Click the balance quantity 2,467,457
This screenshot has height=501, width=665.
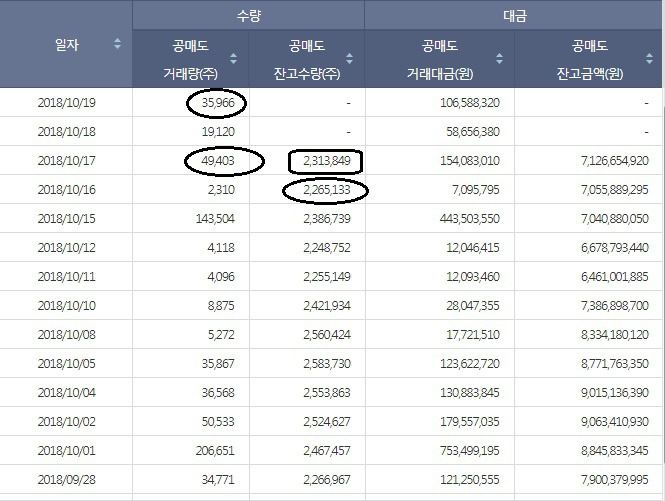(x=327, y=451)
